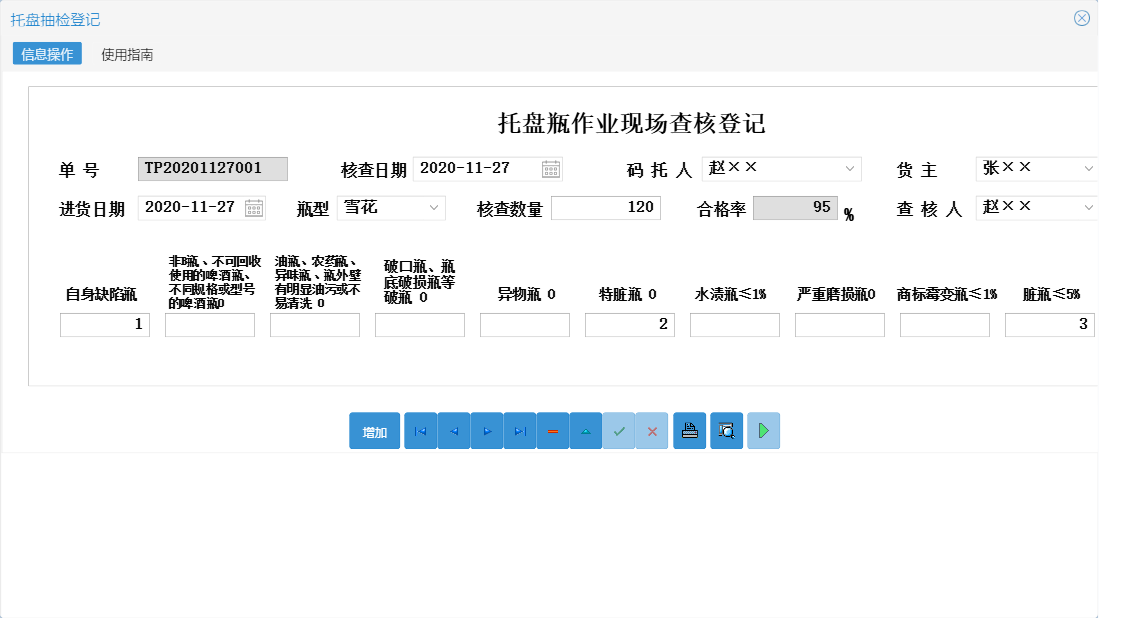Click the green edit triangle icon

point(585,431)
